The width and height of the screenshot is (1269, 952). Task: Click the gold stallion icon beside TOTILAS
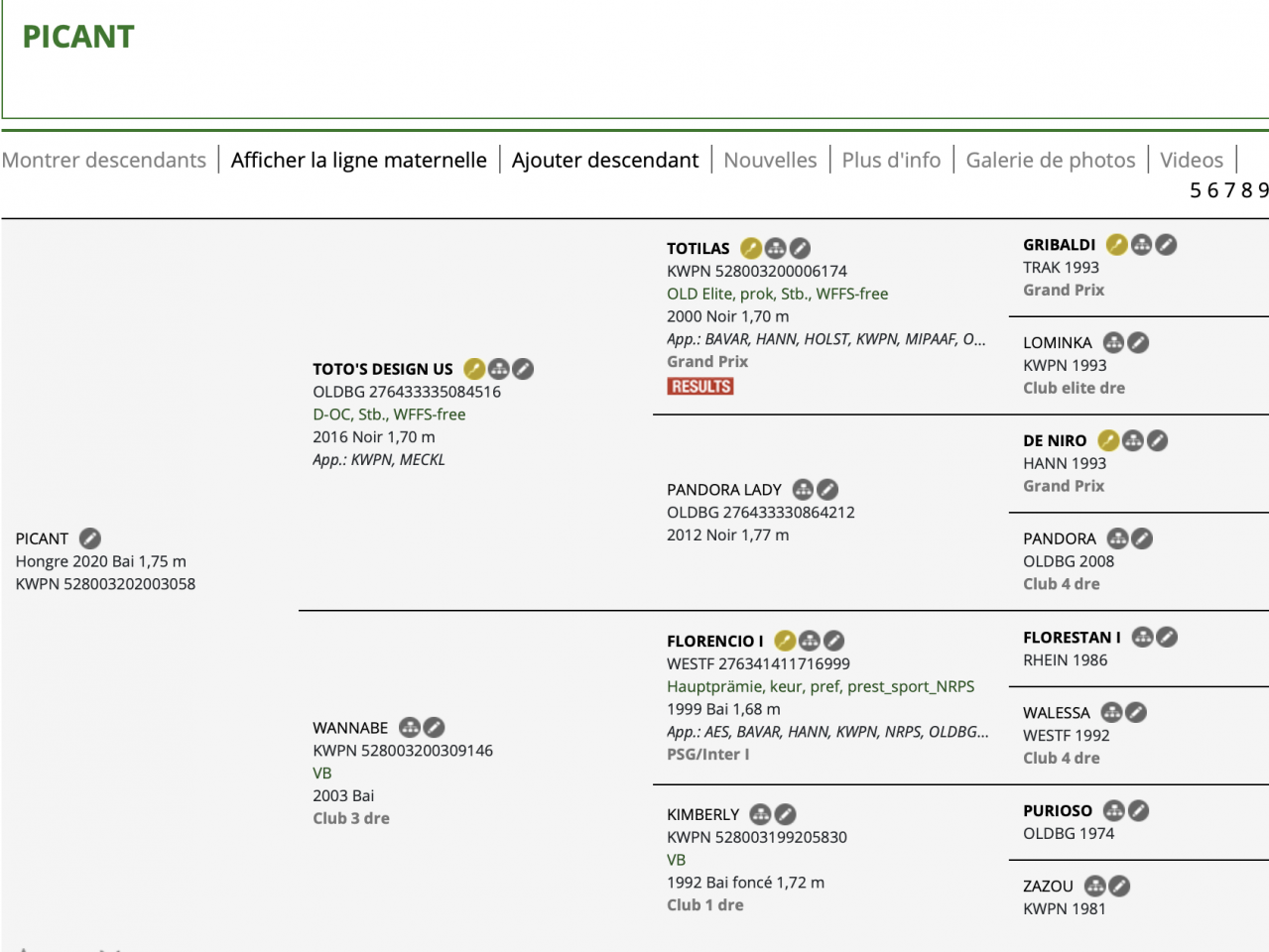[751, 248]
